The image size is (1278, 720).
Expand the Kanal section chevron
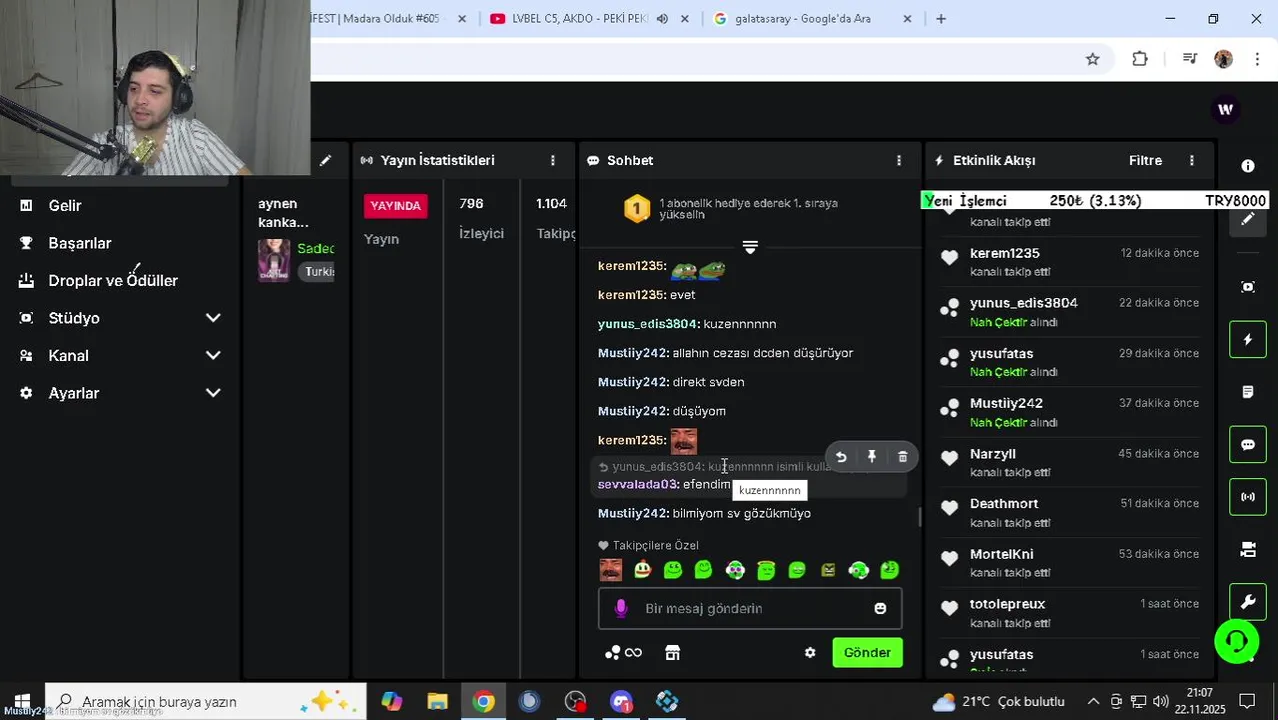click(213, 355)
